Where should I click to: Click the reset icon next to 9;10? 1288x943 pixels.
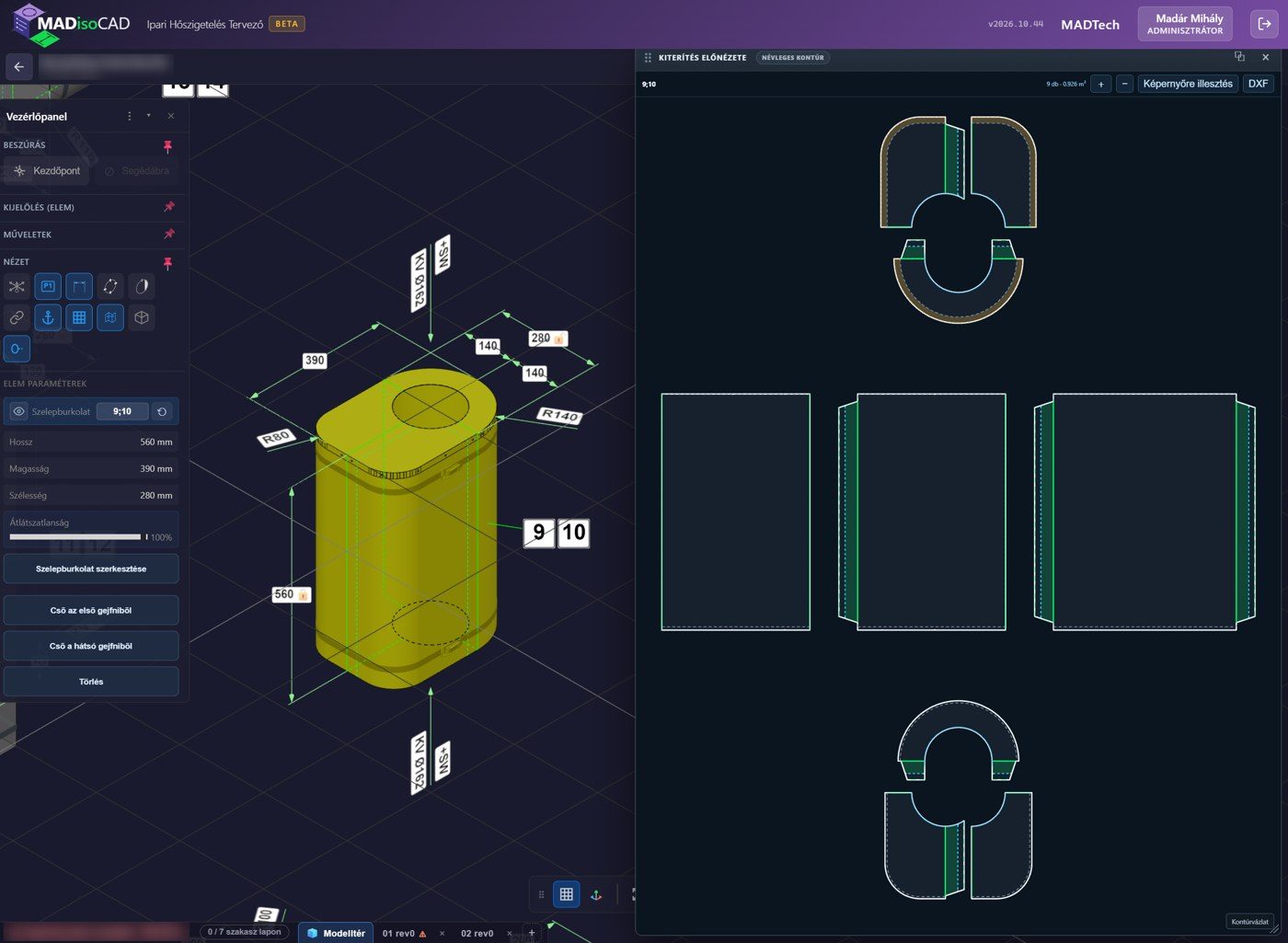[162, 411]
